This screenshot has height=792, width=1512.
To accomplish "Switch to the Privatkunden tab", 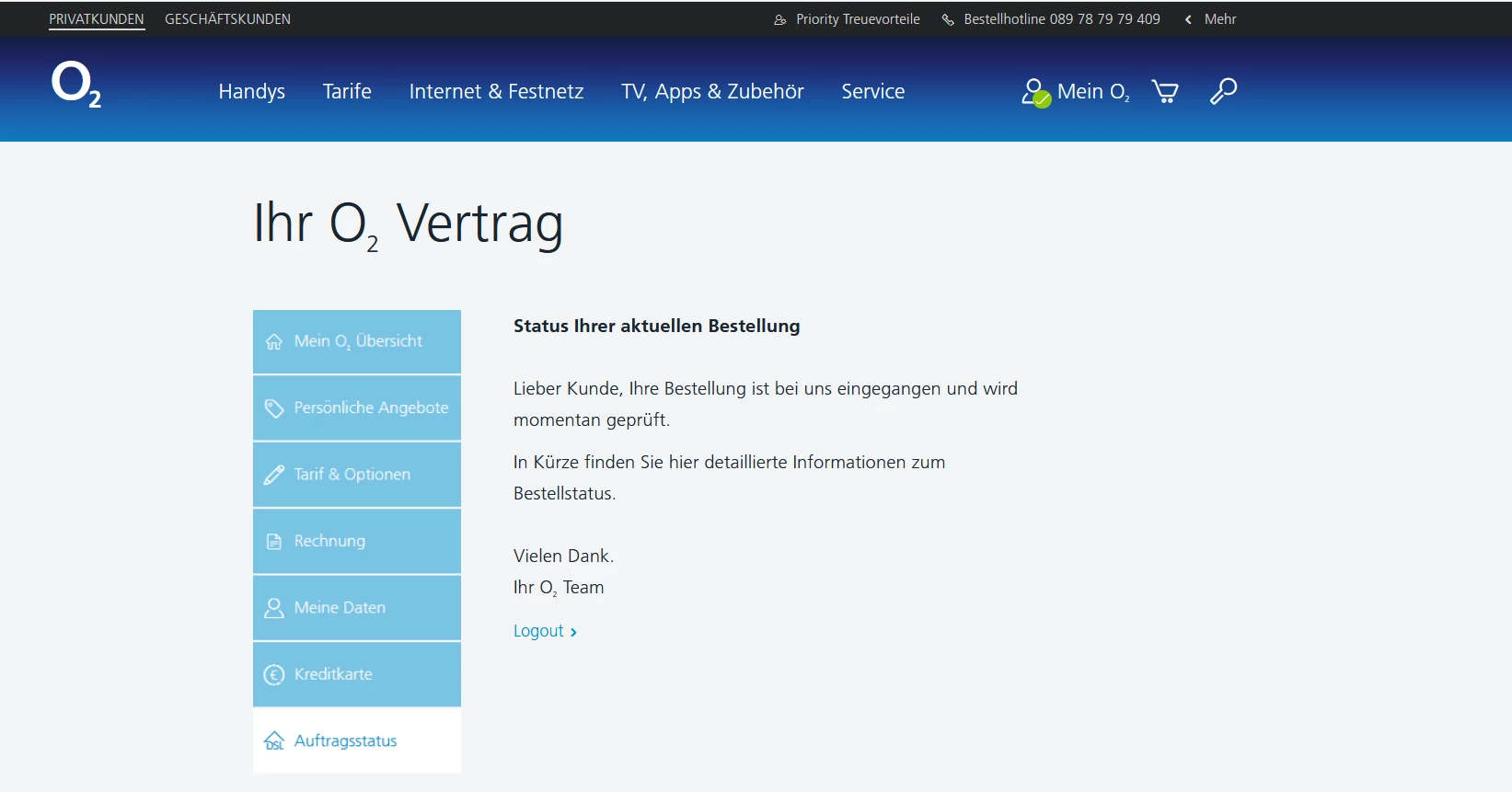I will point(97,19).
